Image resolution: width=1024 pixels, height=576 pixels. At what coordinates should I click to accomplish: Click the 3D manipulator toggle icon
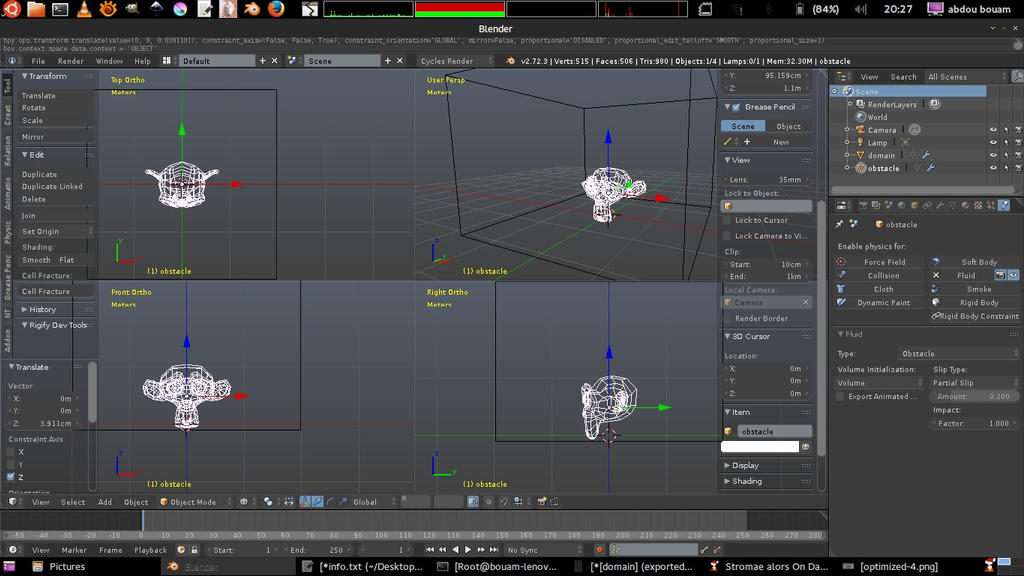pos(305,502)
